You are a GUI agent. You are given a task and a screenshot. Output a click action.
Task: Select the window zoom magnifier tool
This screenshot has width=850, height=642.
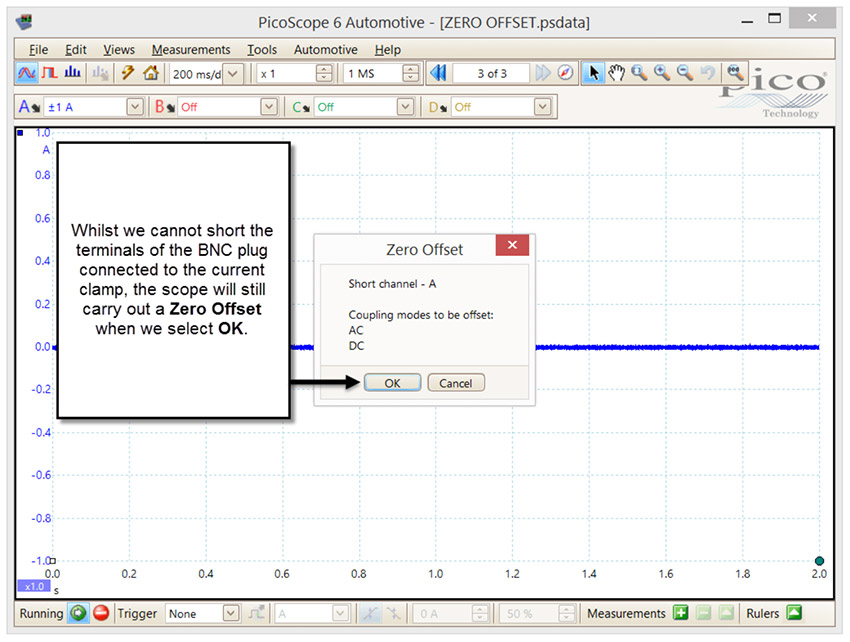point(639,73)
